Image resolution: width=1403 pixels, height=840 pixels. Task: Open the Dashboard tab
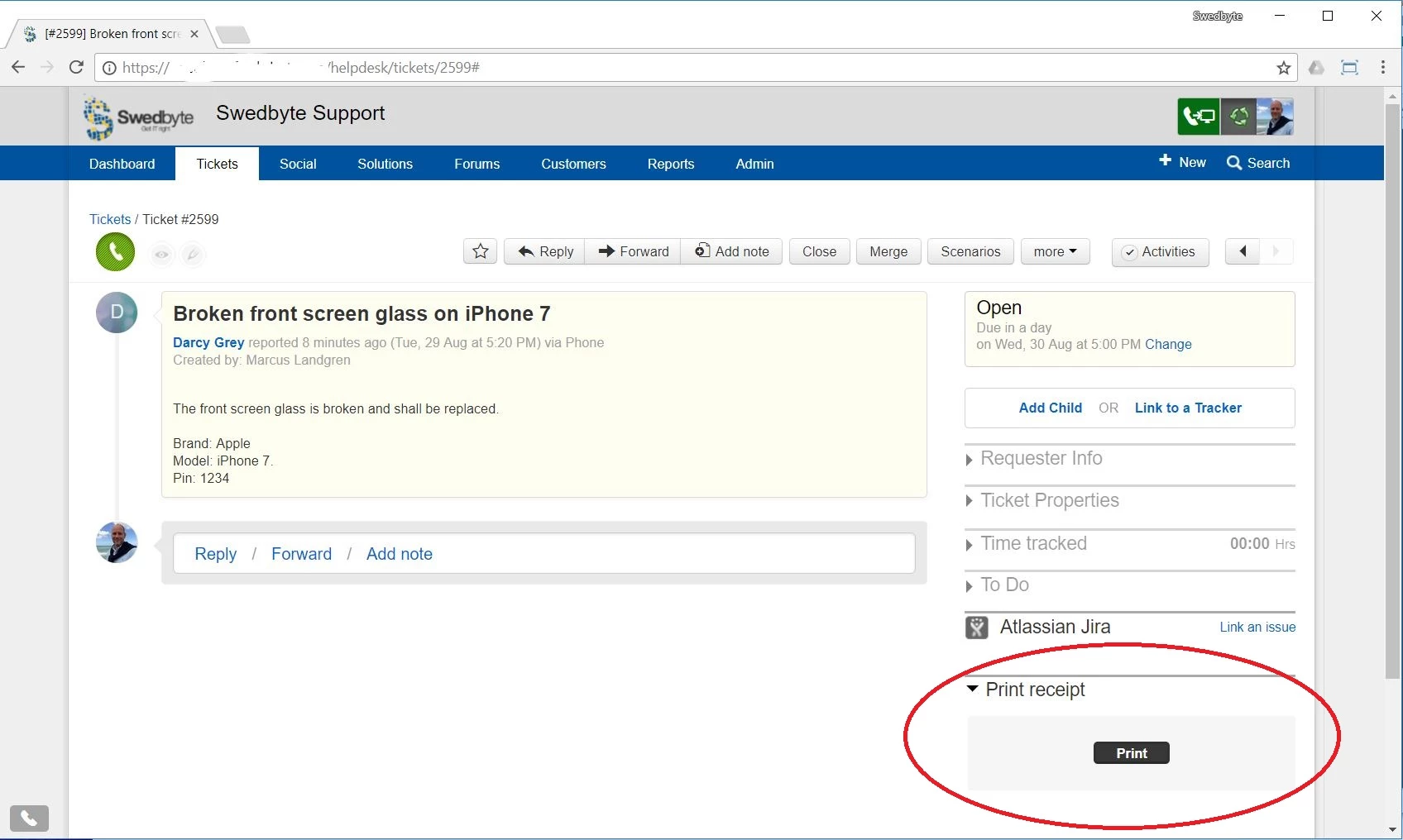[x=122, y=164]
